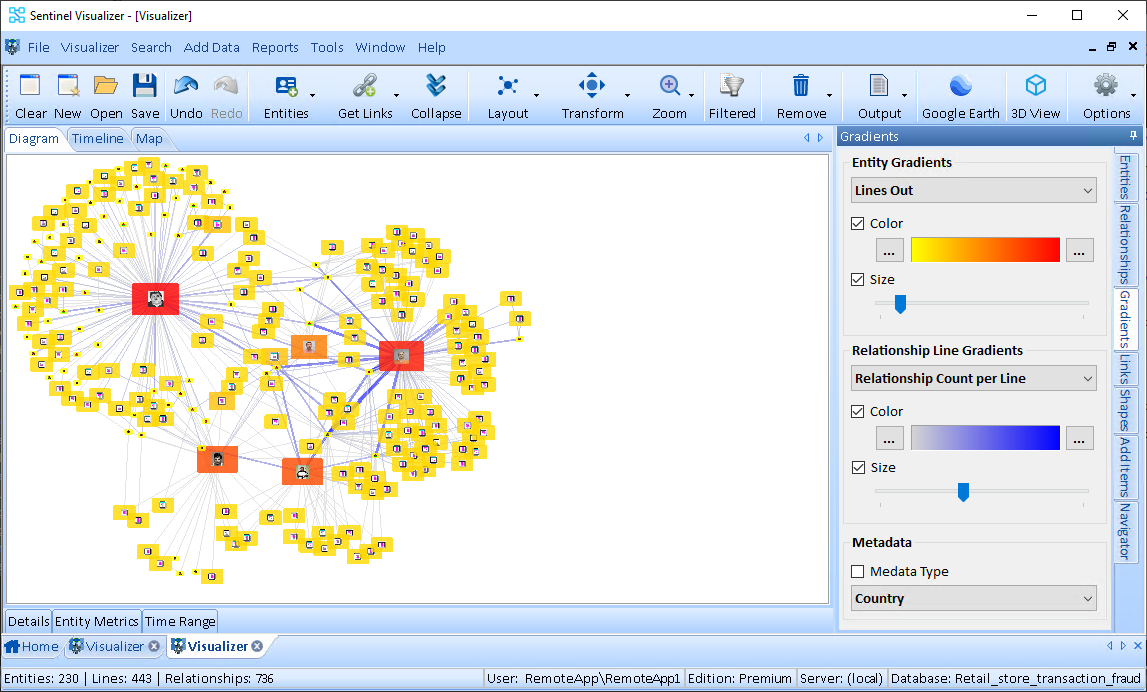The image size is (1147, 692).
Task: Click the Filtered funnel icon
Action: (x=732, y=87)
